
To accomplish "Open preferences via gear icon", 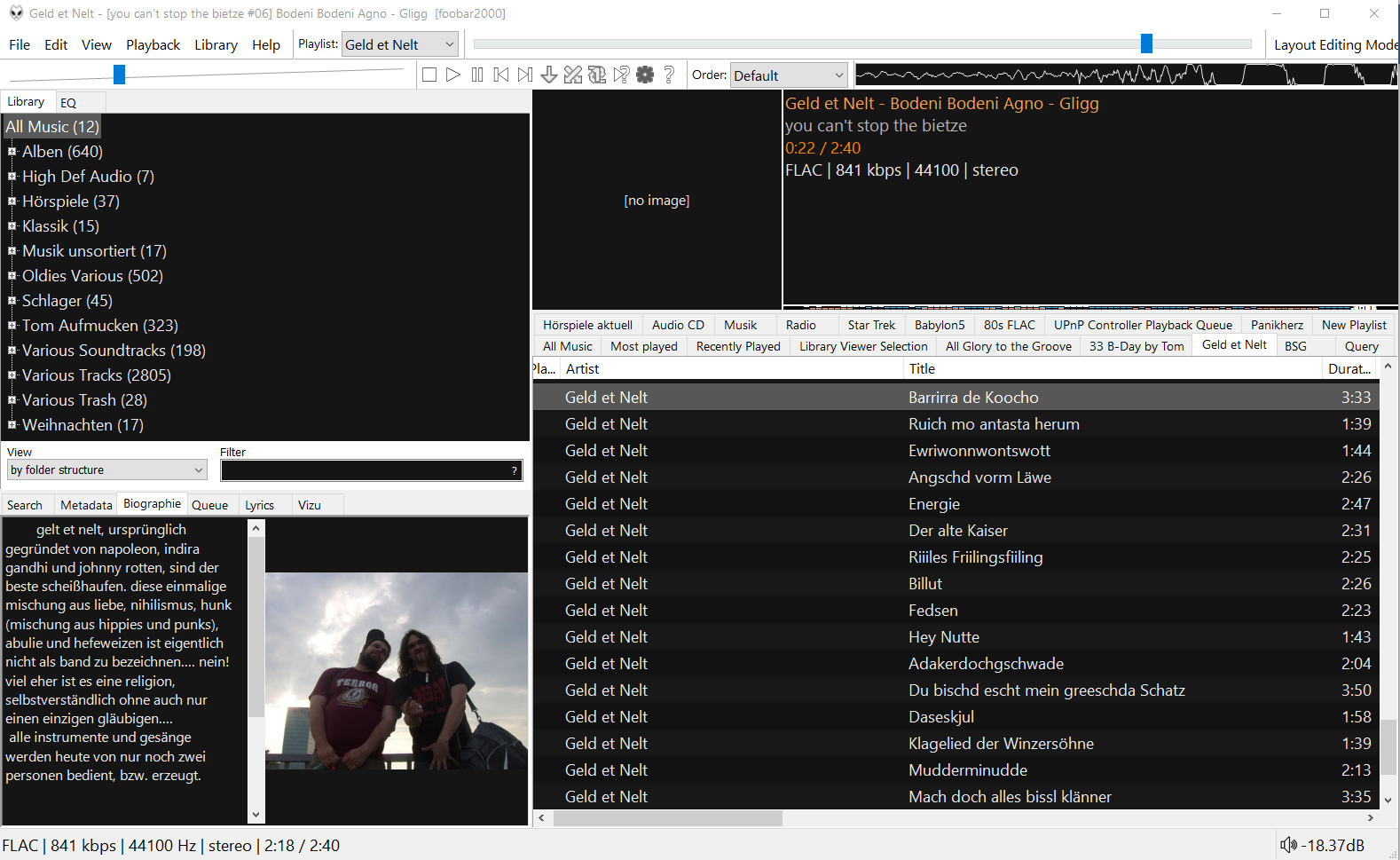I will [x=645, y=75].
